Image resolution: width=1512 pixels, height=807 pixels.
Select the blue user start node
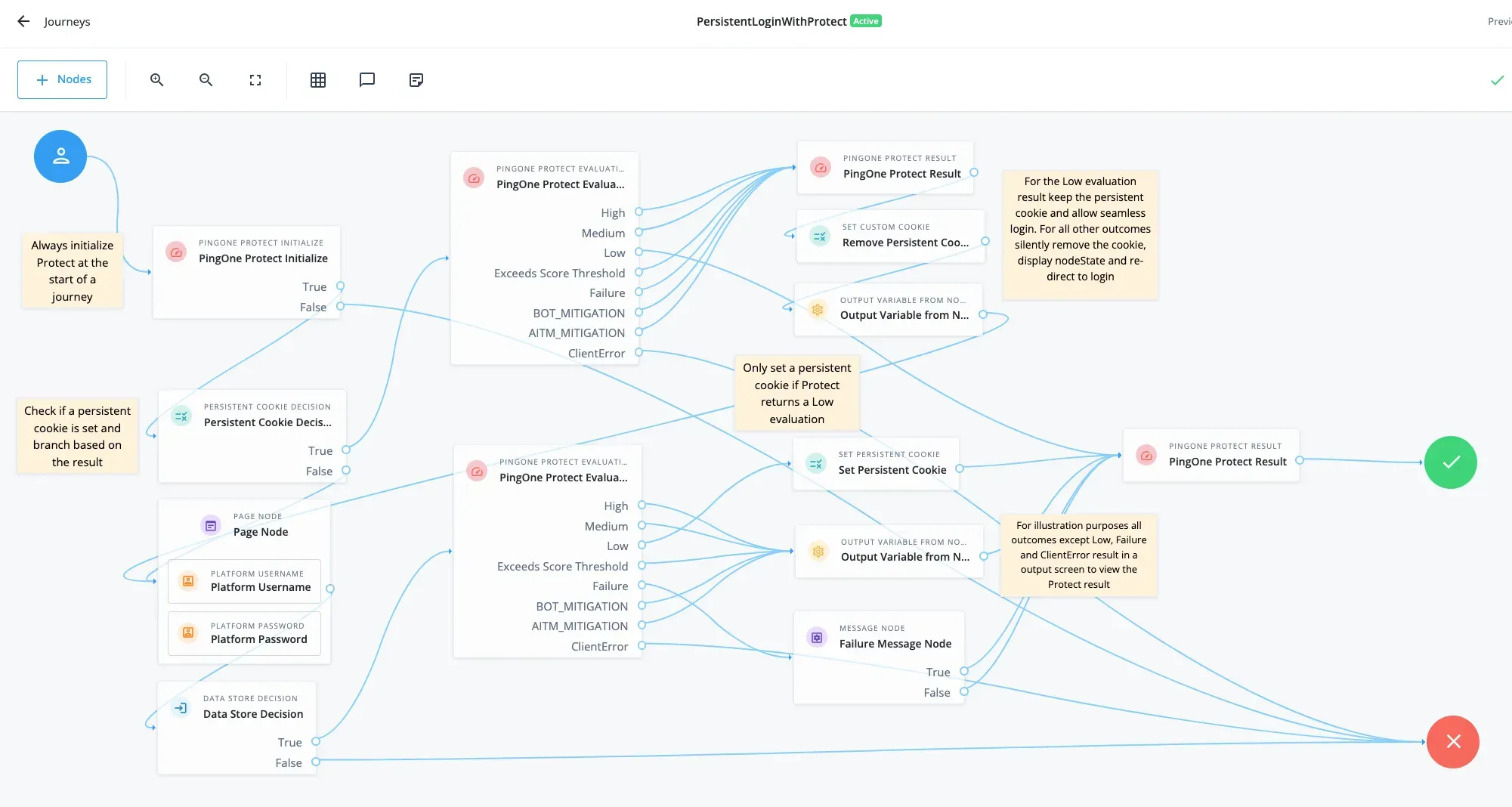point(60,156)
